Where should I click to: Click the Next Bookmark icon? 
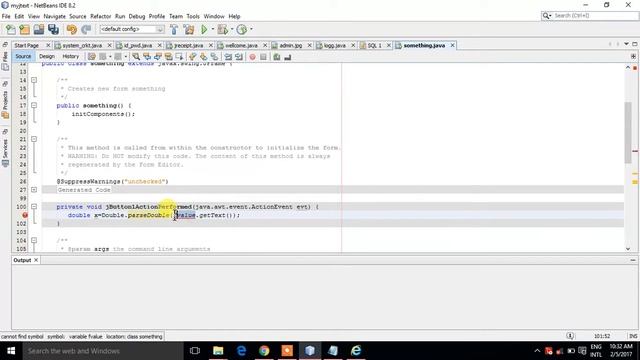(x=203, y=57)
